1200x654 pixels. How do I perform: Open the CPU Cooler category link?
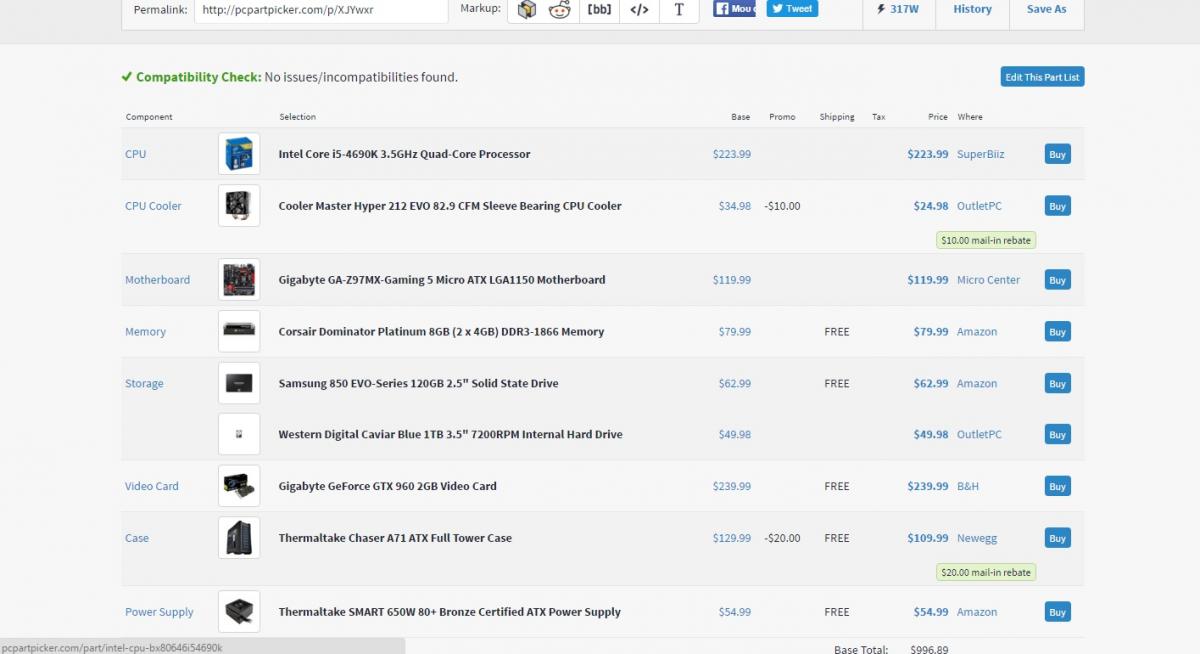(153, 206)
